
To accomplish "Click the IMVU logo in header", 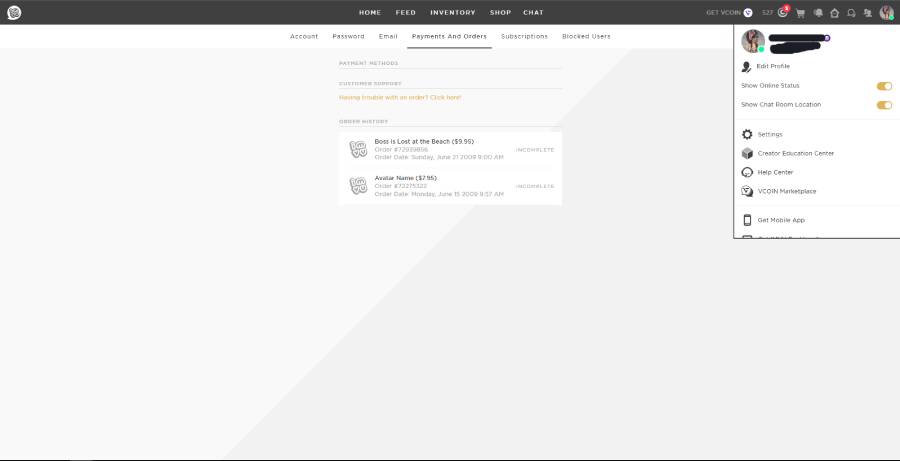I will click(x=14, y=12).
